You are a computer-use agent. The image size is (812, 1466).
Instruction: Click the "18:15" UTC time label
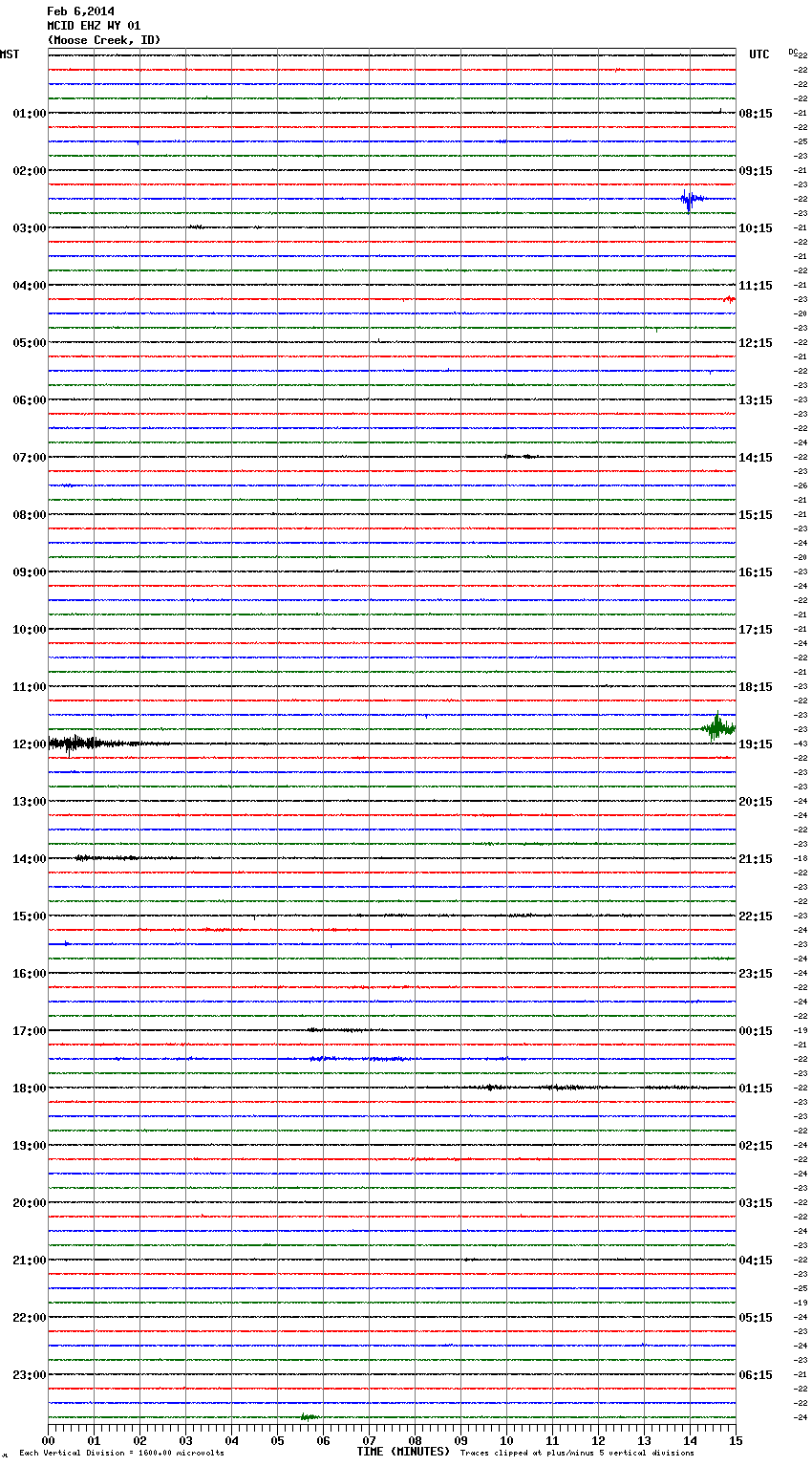pos(756,687)
